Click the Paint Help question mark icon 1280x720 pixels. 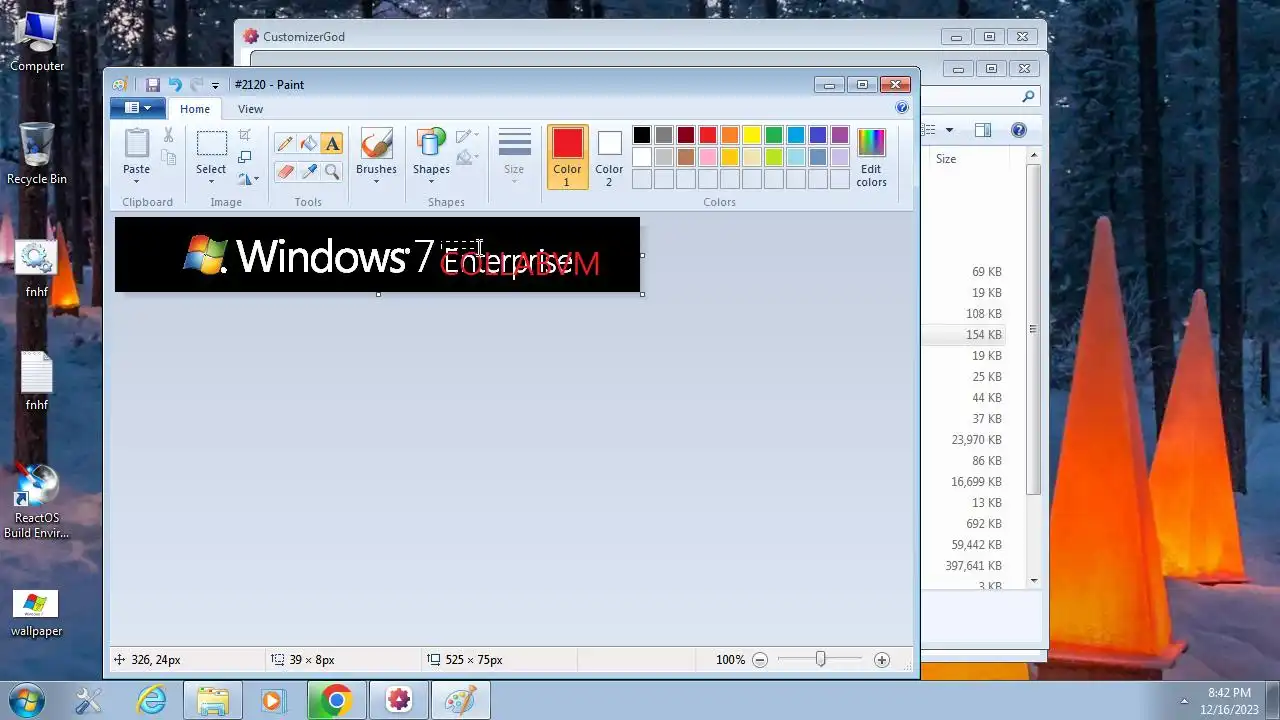click(902, 108)
